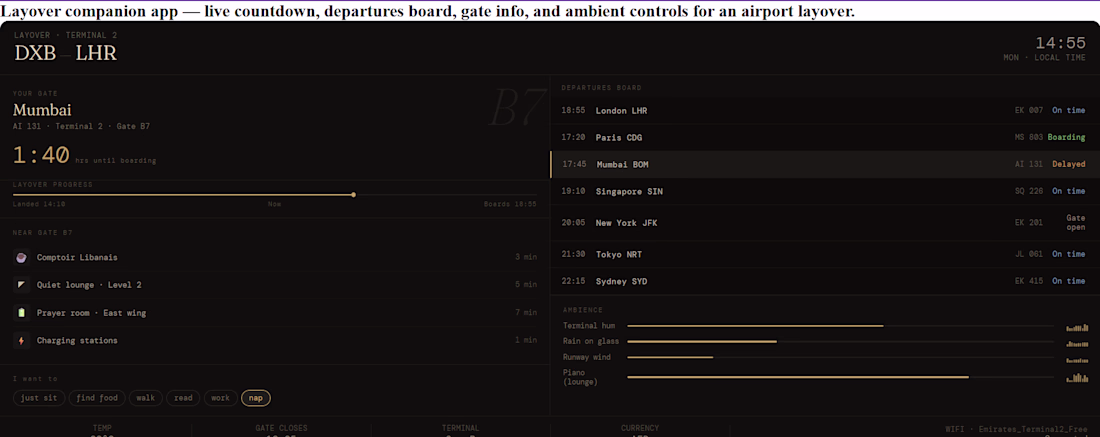Viewport: 1100px width, 437px height.
Task: Click the 'Gate open' status for EK 201
Action: [1075, 223]
